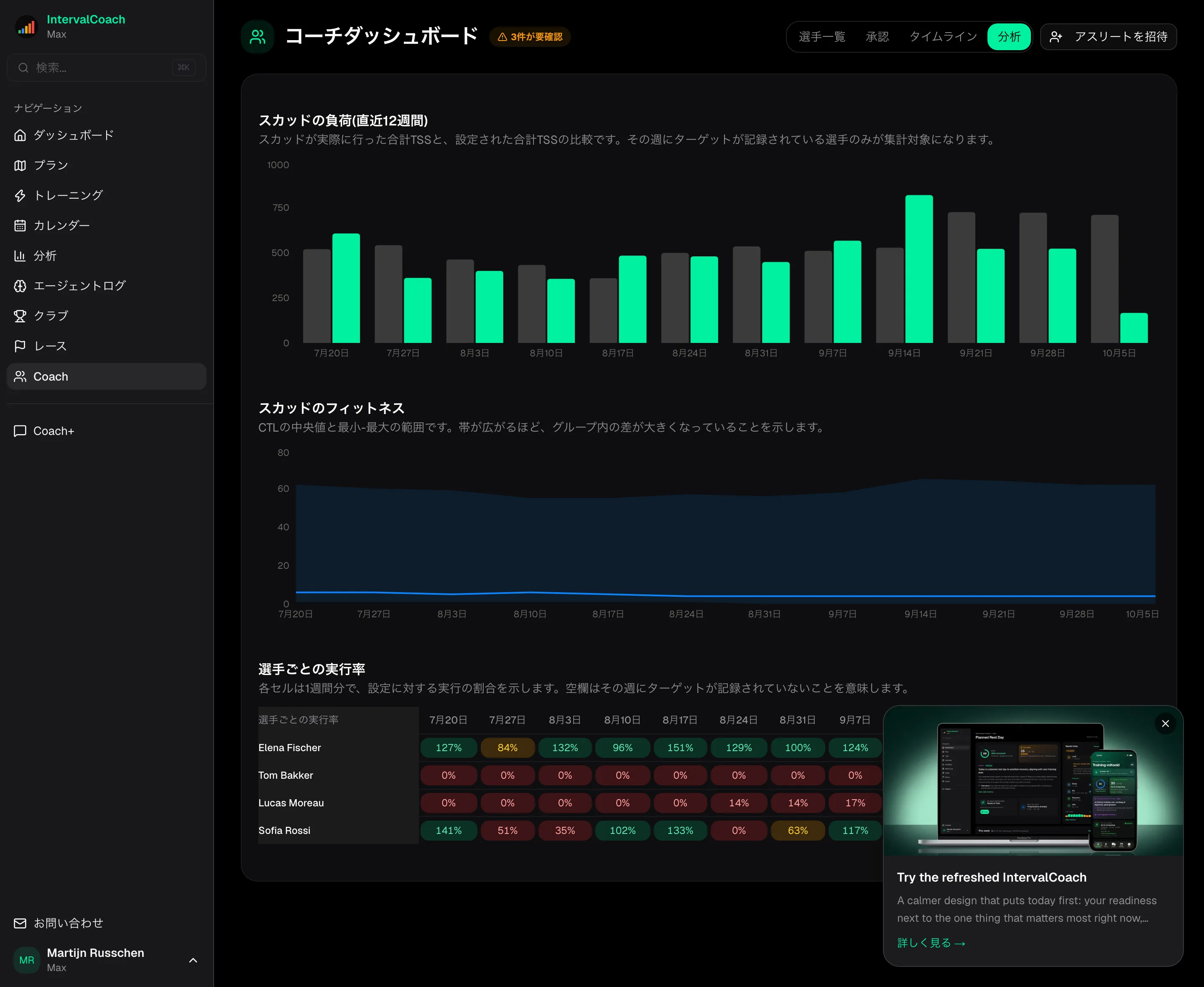Expand the Martijn Russchen account menu chevron

click(193, 960)
